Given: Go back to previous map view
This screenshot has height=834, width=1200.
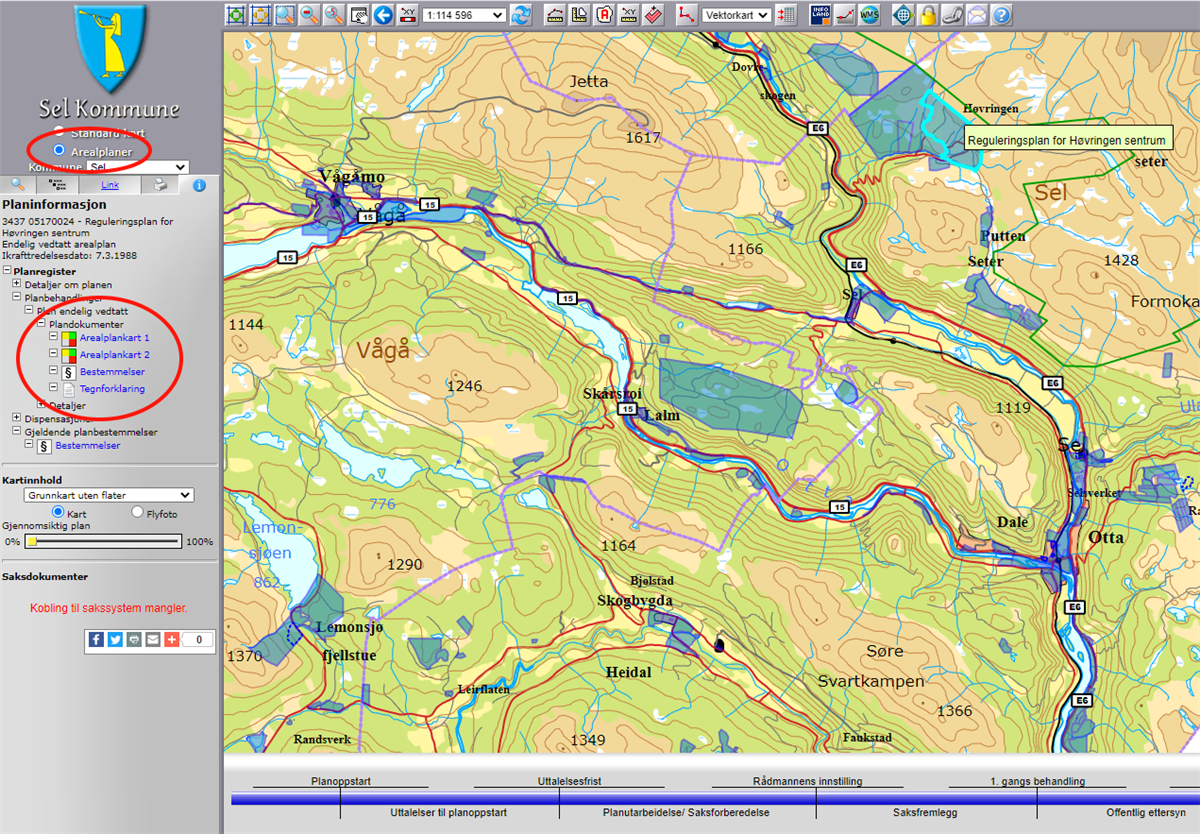Looking at the screenshot, I should tap(382, 15).
